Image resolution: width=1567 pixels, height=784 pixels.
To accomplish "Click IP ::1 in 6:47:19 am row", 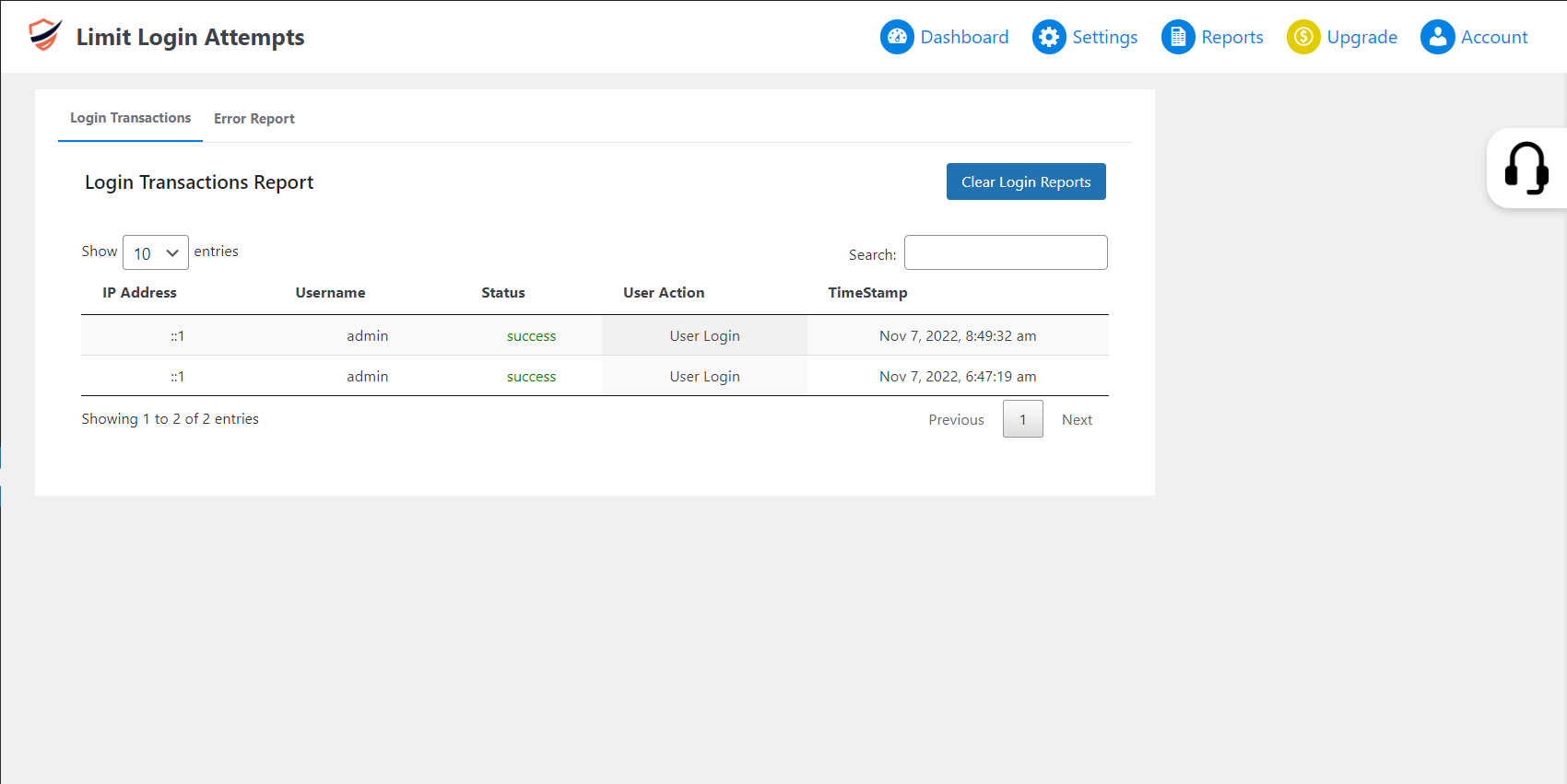I will click(177, 377).
